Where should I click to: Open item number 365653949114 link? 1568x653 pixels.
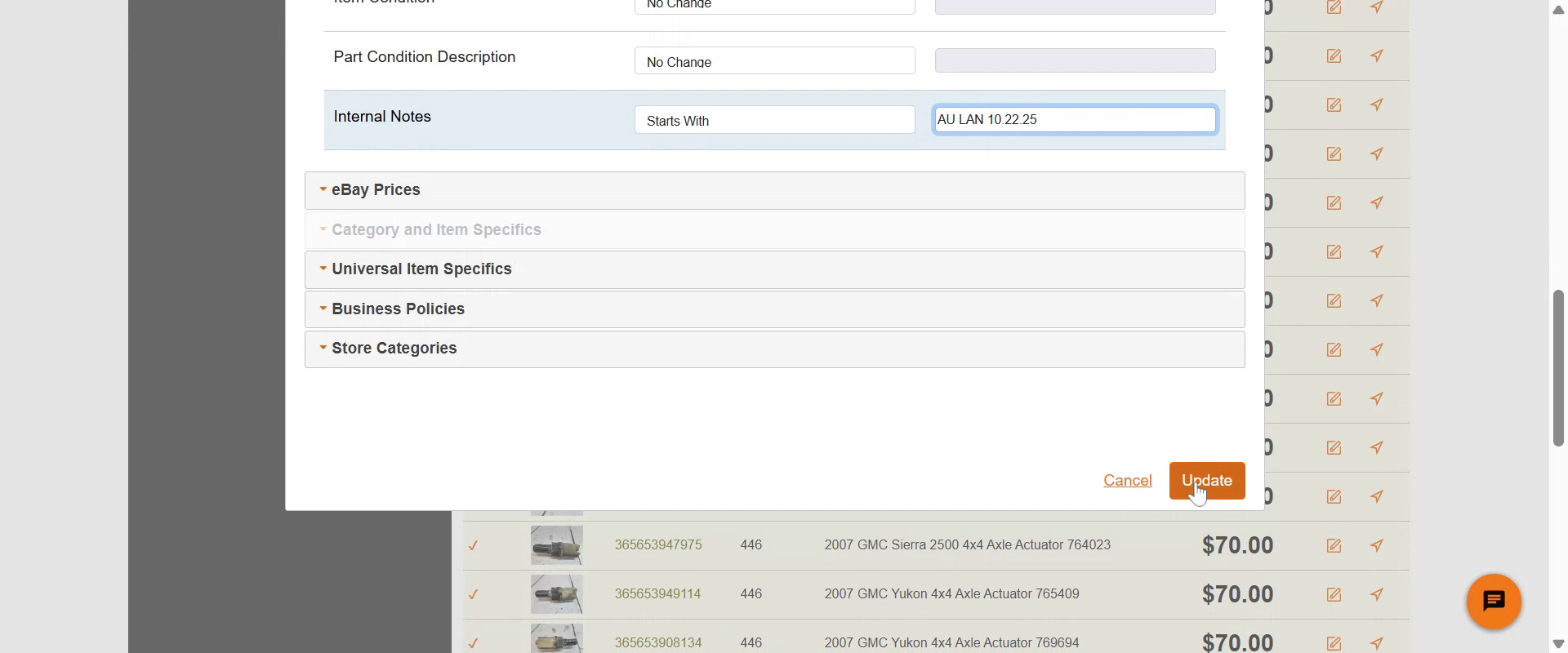click(x=658, y=594)
